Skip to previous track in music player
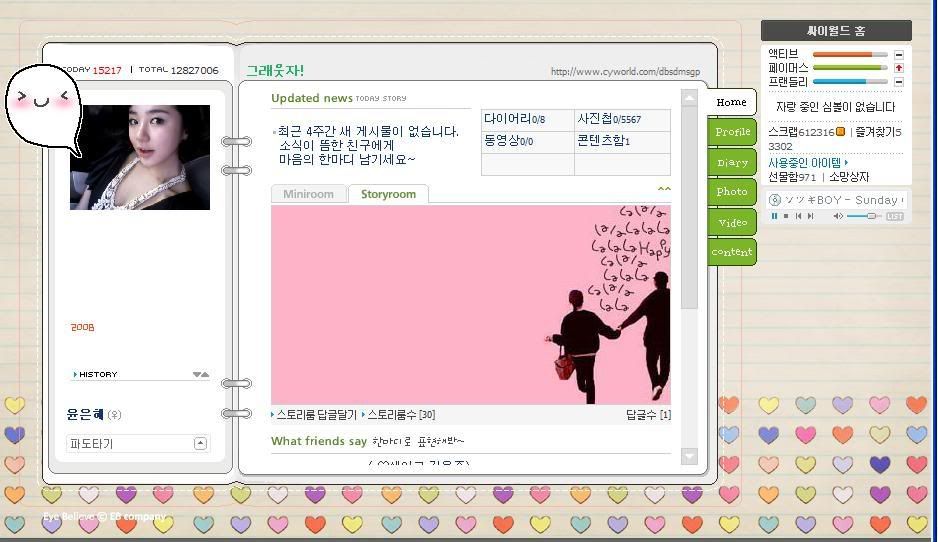 tap(799, 216)
